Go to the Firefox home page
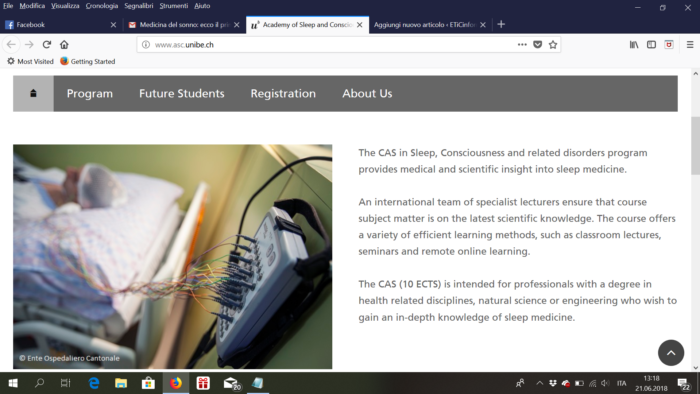700x394 pixels. [x=64, y=45]
